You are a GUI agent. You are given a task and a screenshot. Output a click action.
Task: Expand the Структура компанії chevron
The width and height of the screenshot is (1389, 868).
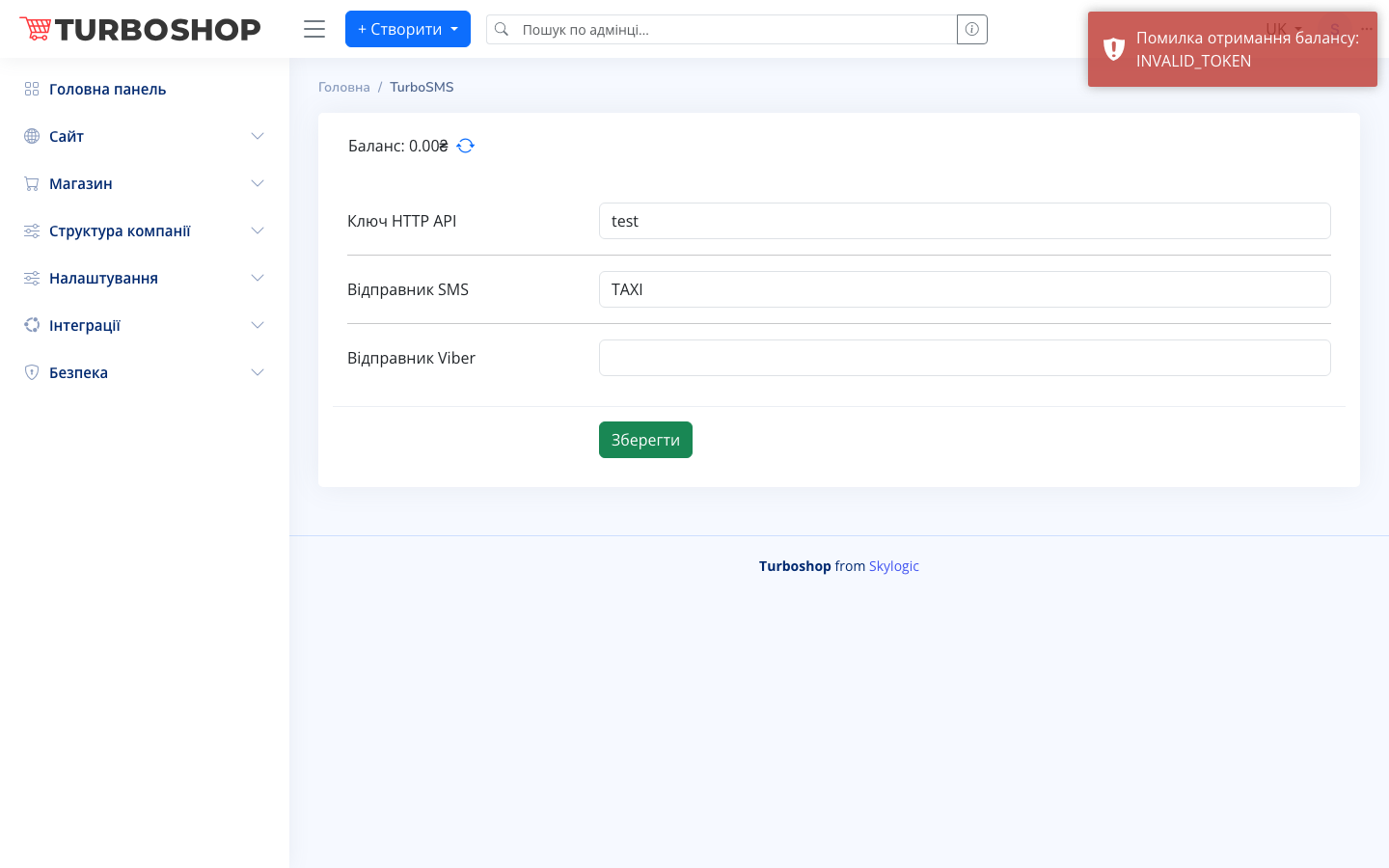coord(258,231)
